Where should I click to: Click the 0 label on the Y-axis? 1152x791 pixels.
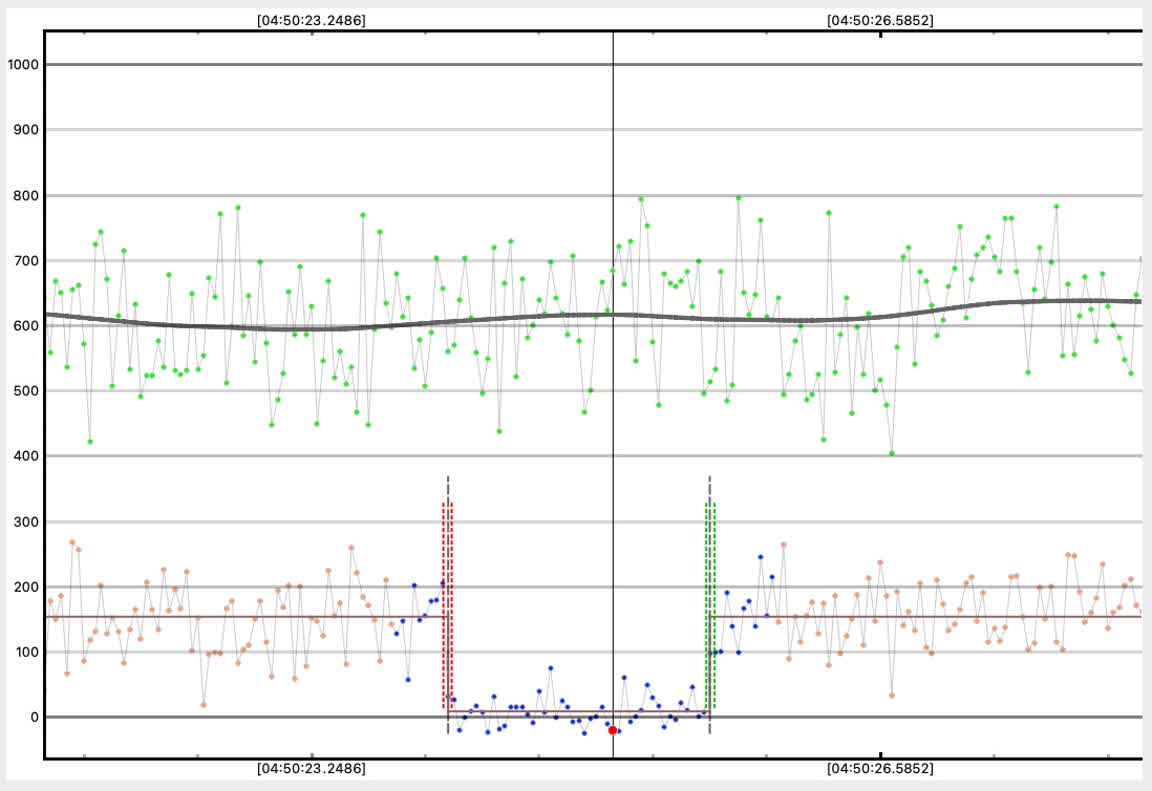[33, 717]
